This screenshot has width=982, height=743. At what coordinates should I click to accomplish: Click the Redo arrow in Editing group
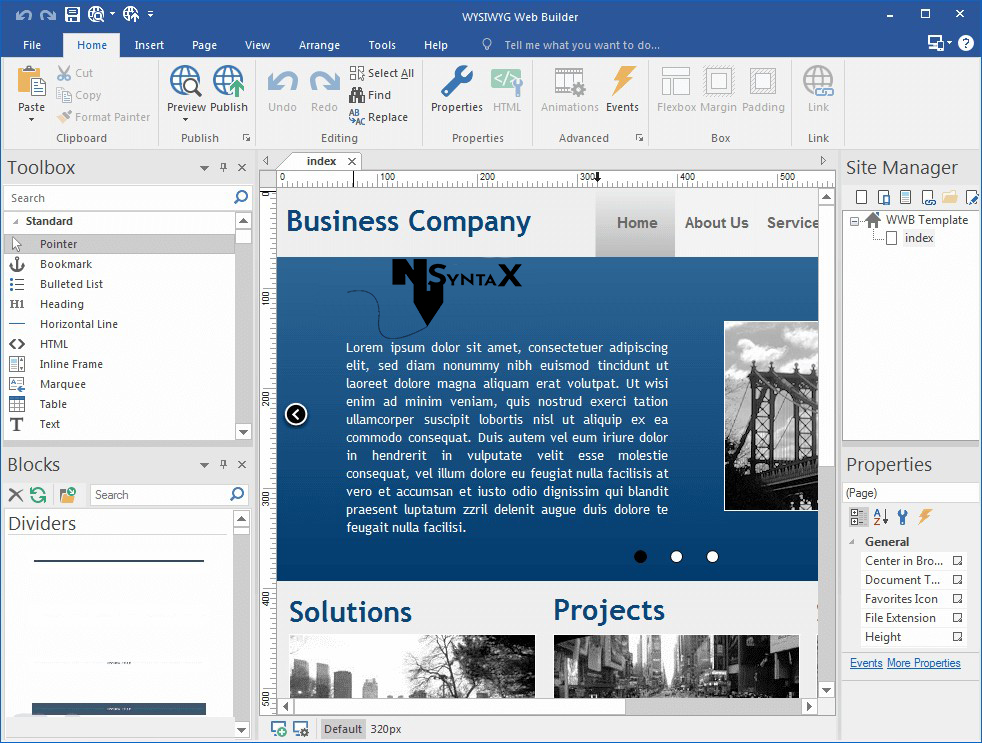[x=324, y=82]
